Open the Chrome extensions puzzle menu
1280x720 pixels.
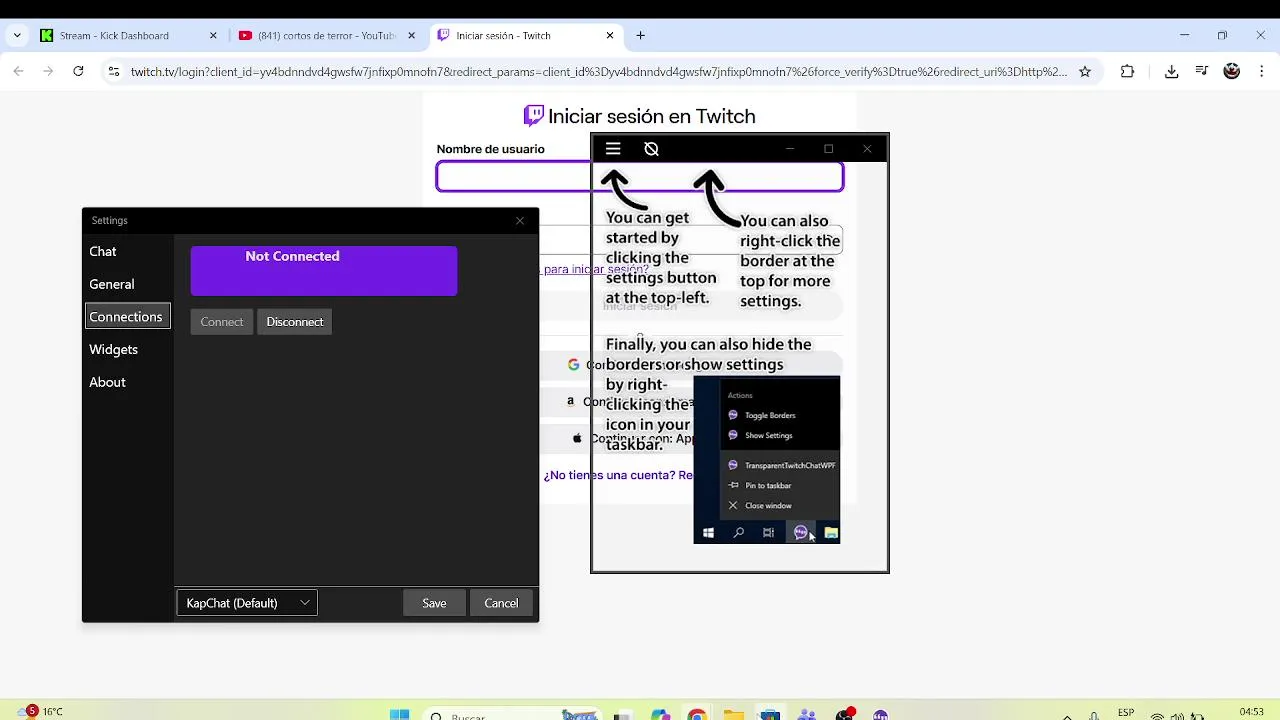1127,72
